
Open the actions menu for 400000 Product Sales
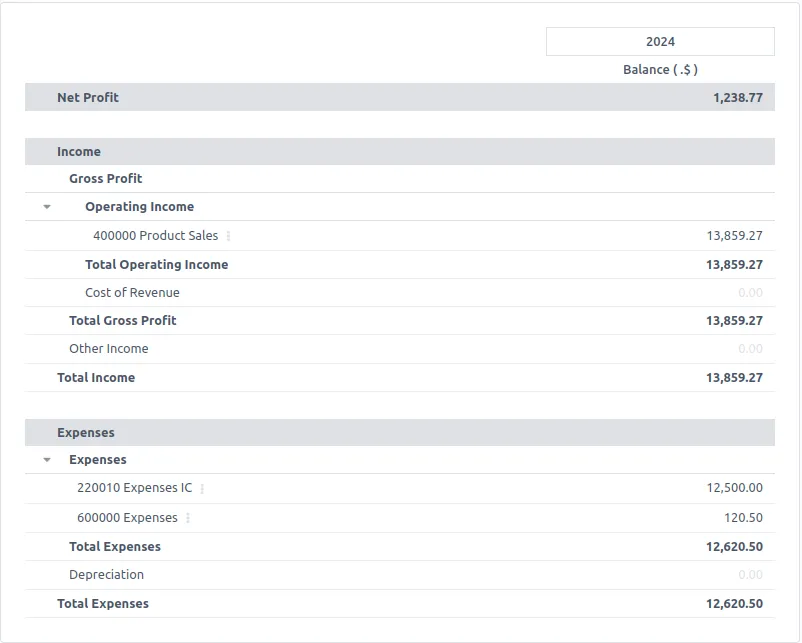[x=227, y=236]
